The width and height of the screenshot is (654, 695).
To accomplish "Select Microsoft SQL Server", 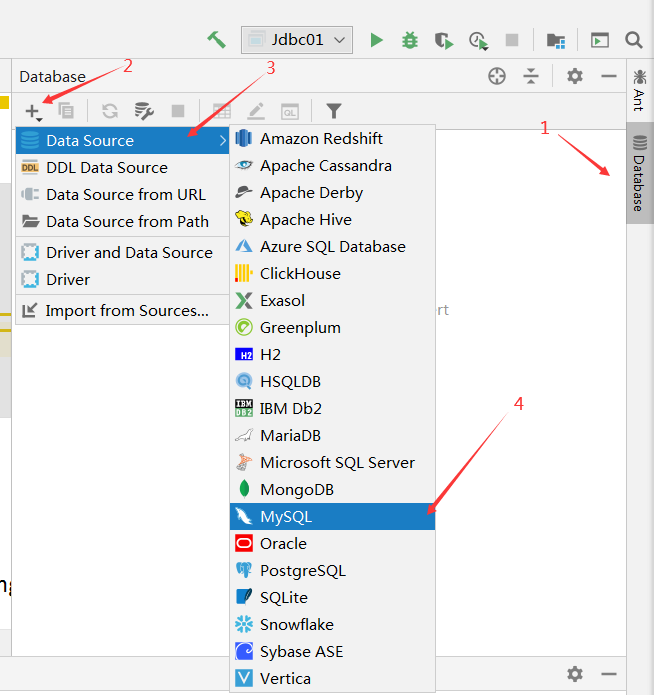I will (x=333, y=463).
